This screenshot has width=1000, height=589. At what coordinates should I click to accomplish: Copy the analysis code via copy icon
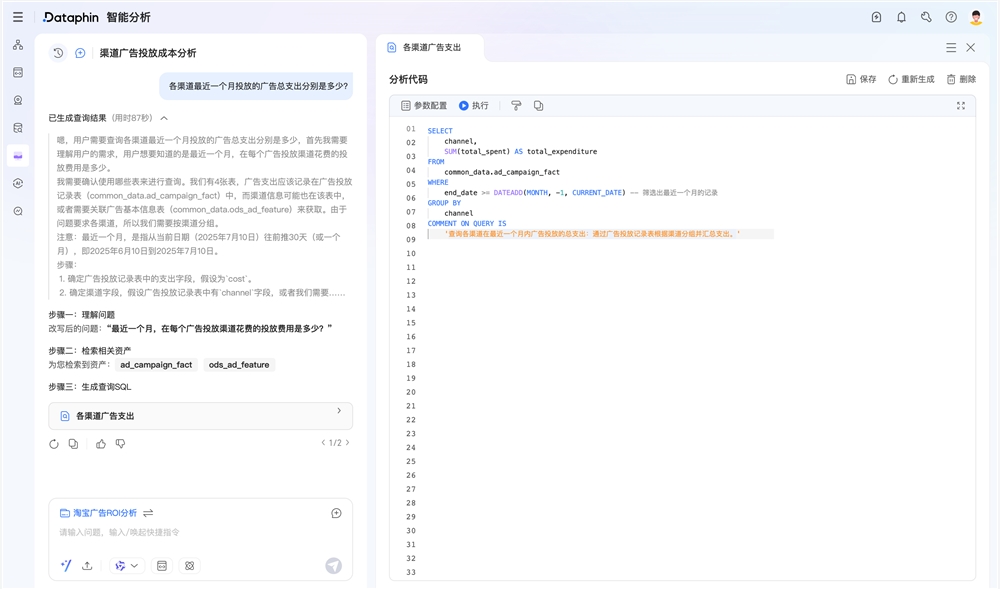coord(538,106)
